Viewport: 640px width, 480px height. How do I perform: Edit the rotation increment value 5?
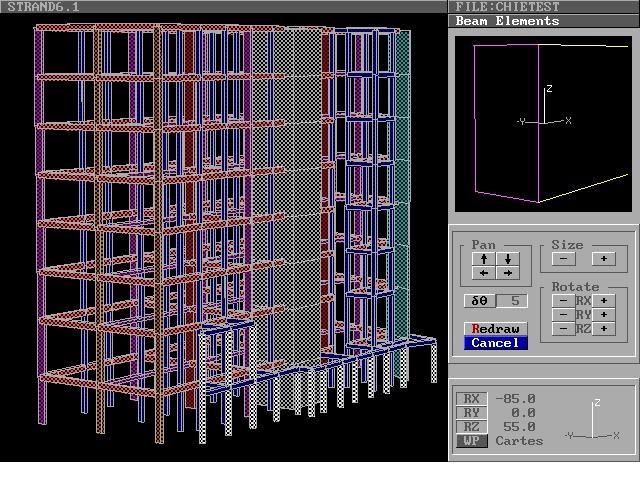[513, 300]
